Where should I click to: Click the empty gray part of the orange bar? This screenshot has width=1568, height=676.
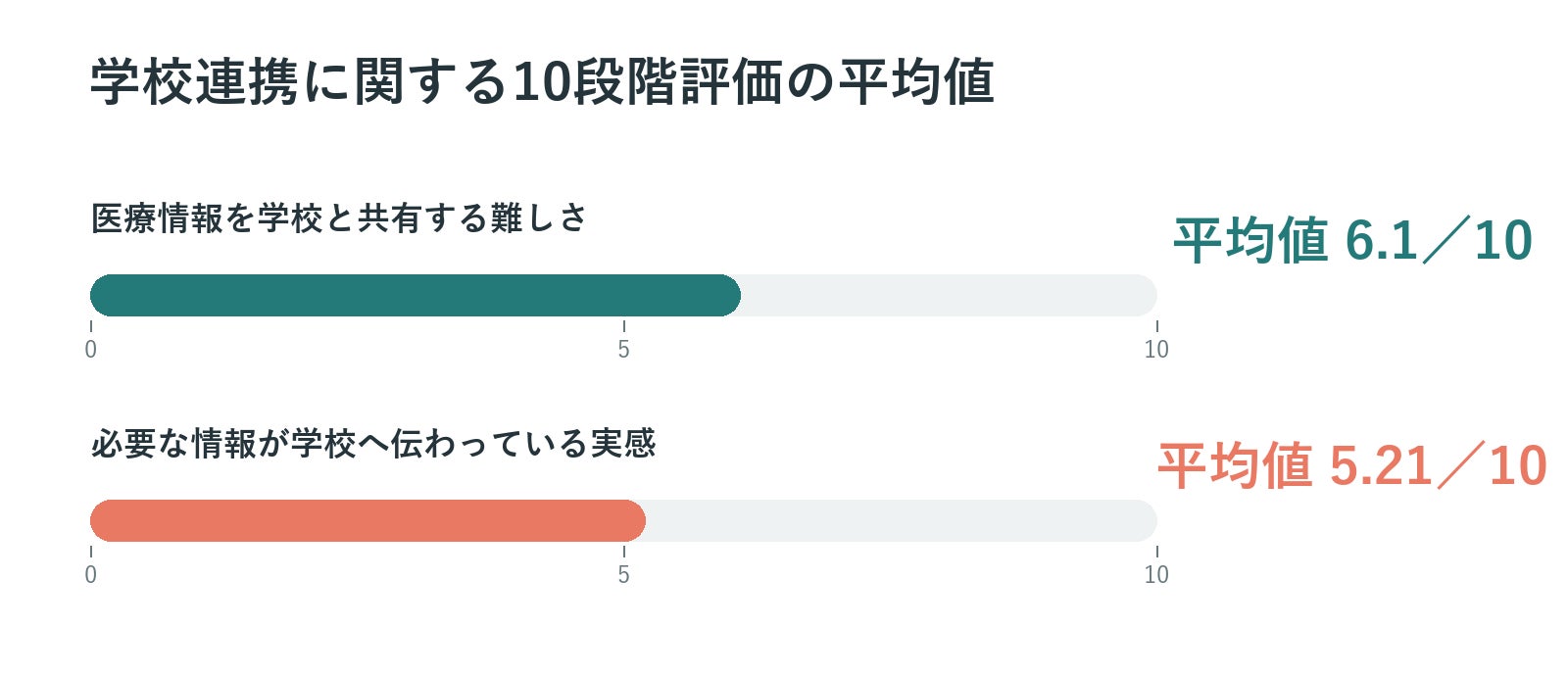902,520
